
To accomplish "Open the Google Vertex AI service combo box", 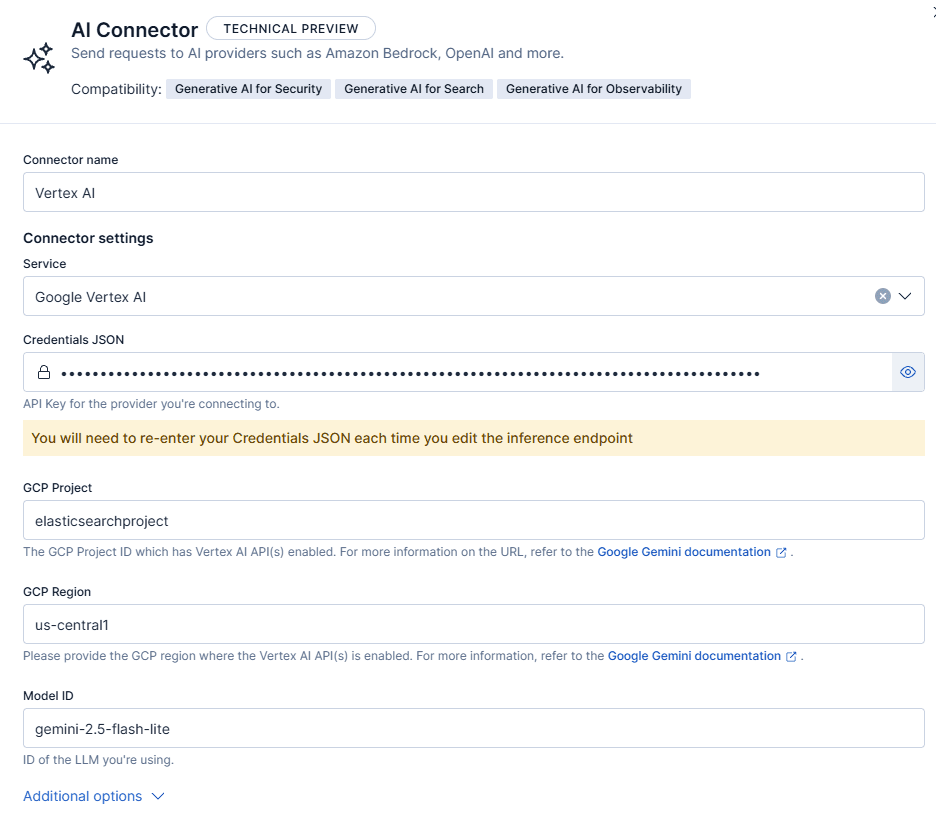I will [440, 296].
